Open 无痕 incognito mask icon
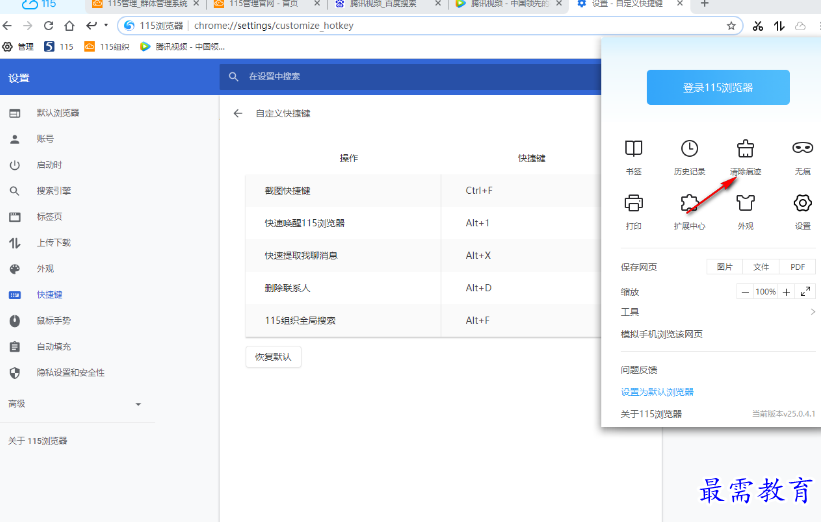The width and height of the screenshot is (821, 522). [x=802, y=148]
